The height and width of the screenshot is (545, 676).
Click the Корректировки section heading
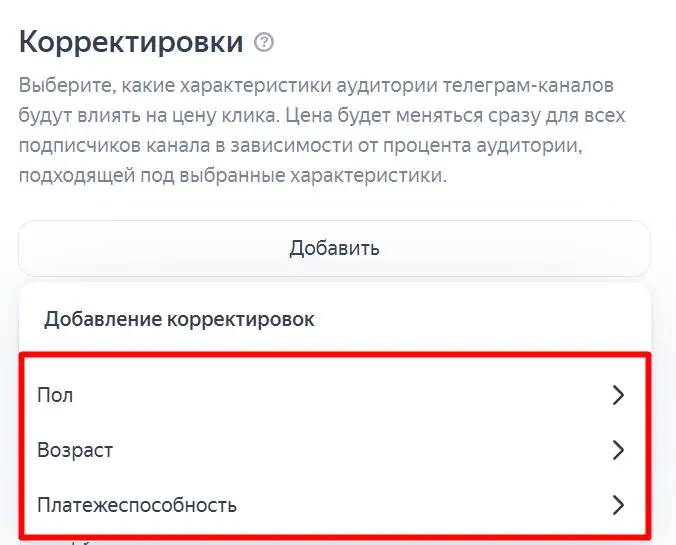click(x=131, y=42)
